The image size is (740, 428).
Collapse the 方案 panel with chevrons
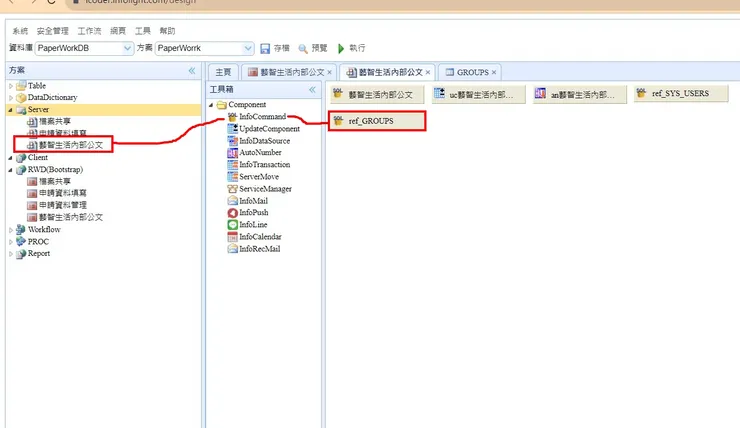pos(192,70)
